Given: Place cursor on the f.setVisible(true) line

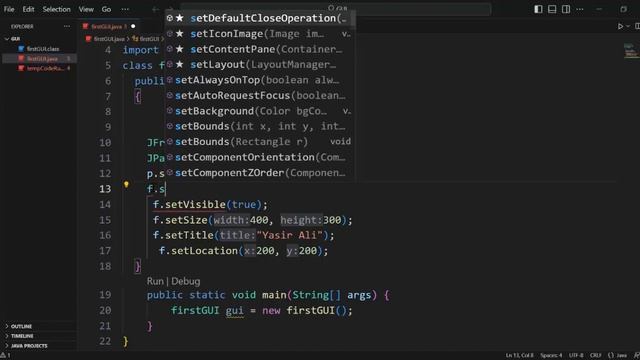Looking at the screenshot, I should tap(210, 204).
